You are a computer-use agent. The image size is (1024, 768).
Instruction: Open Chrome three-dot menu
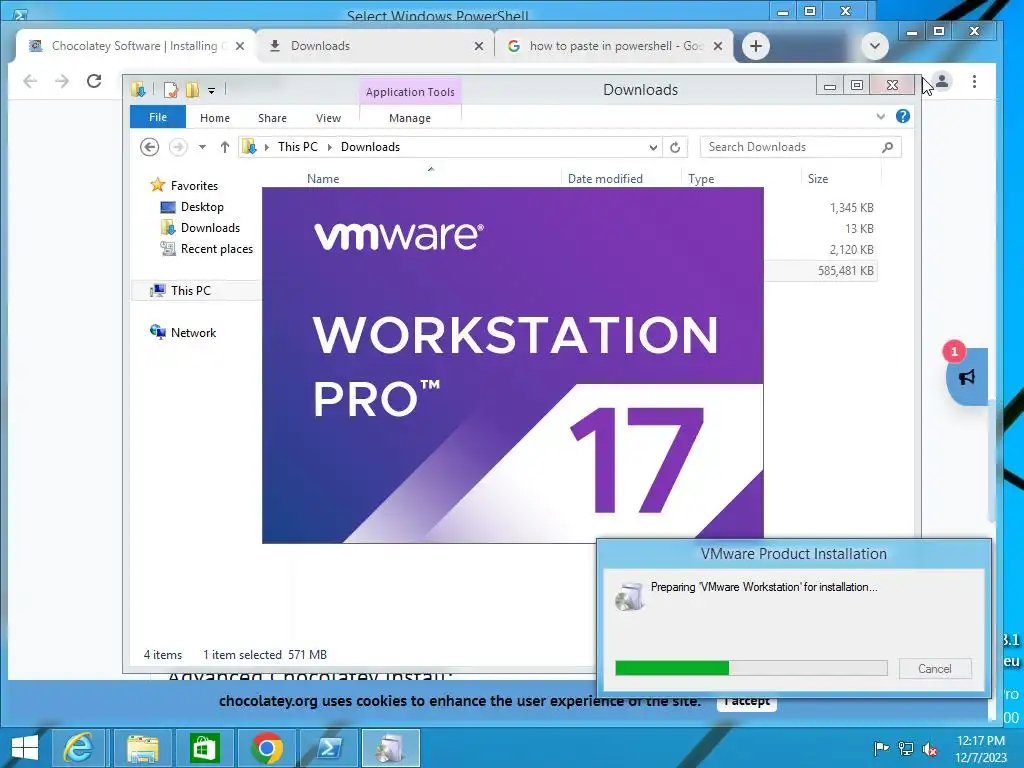point(974,82)
